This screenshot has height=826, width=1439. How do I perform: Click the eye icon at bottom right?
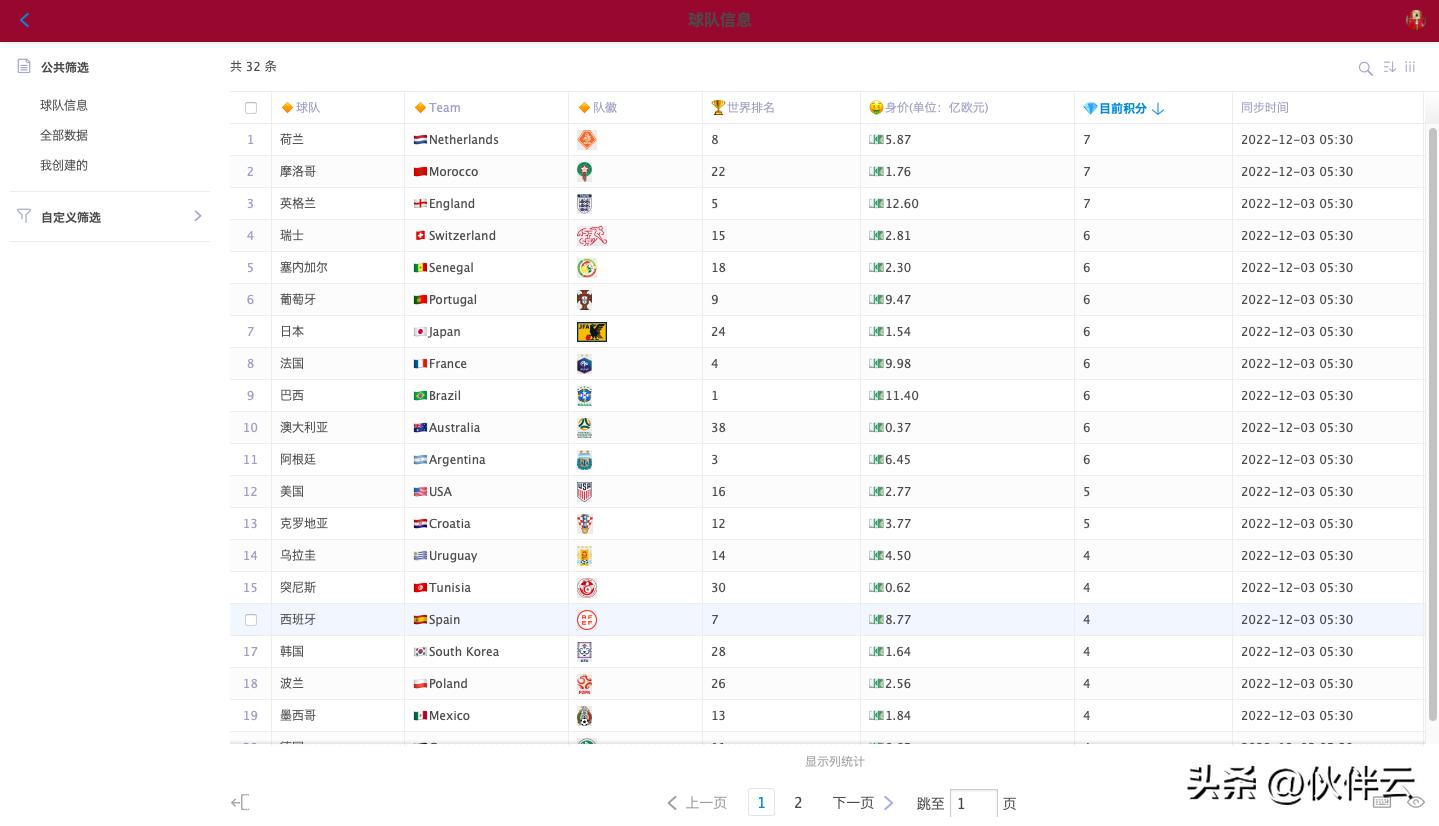tap(1415, 801)
